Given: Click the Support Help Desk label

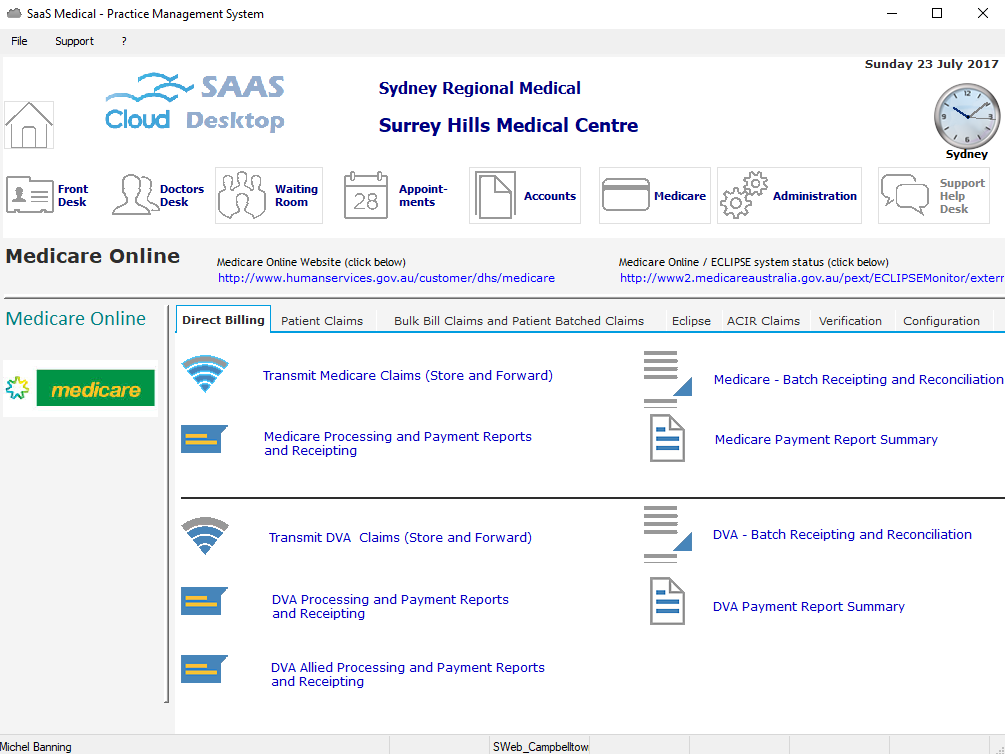Looking at the screenshot, I should 962,196.
